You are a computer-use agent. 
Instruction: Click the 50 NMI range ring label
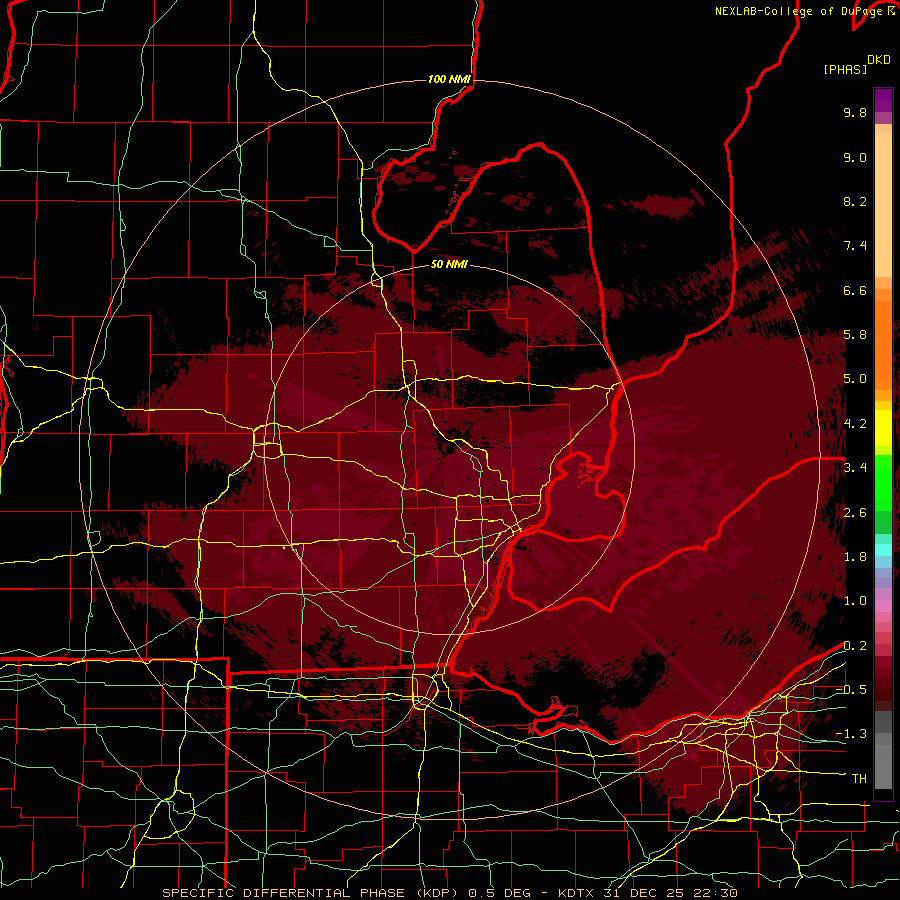449,264
